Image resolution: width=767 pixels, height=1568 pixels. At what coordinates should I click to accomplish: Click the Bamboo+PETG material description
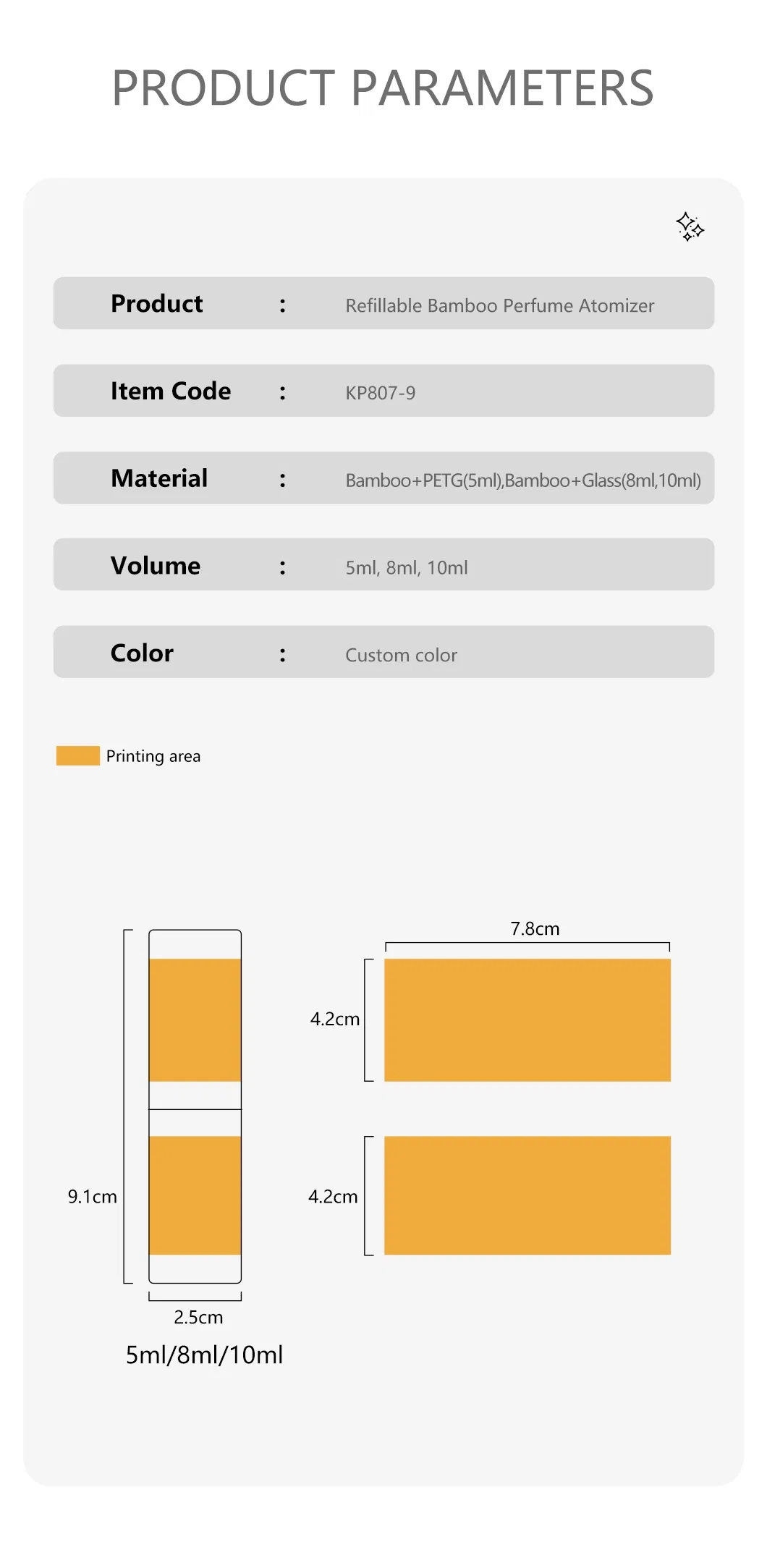(x=522, y=480)
